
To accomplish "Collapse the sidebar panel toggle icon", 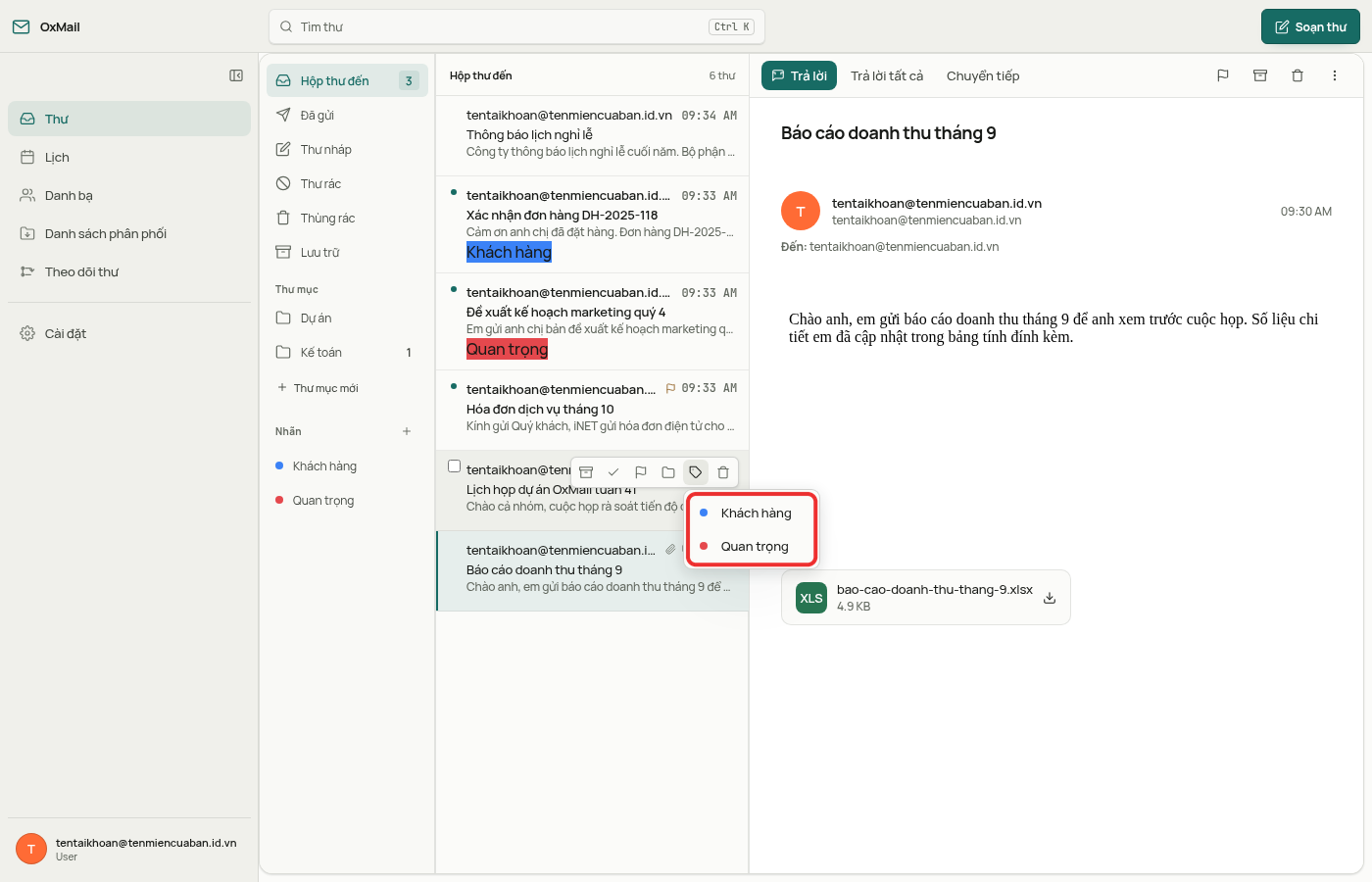I will coord(236,75).
